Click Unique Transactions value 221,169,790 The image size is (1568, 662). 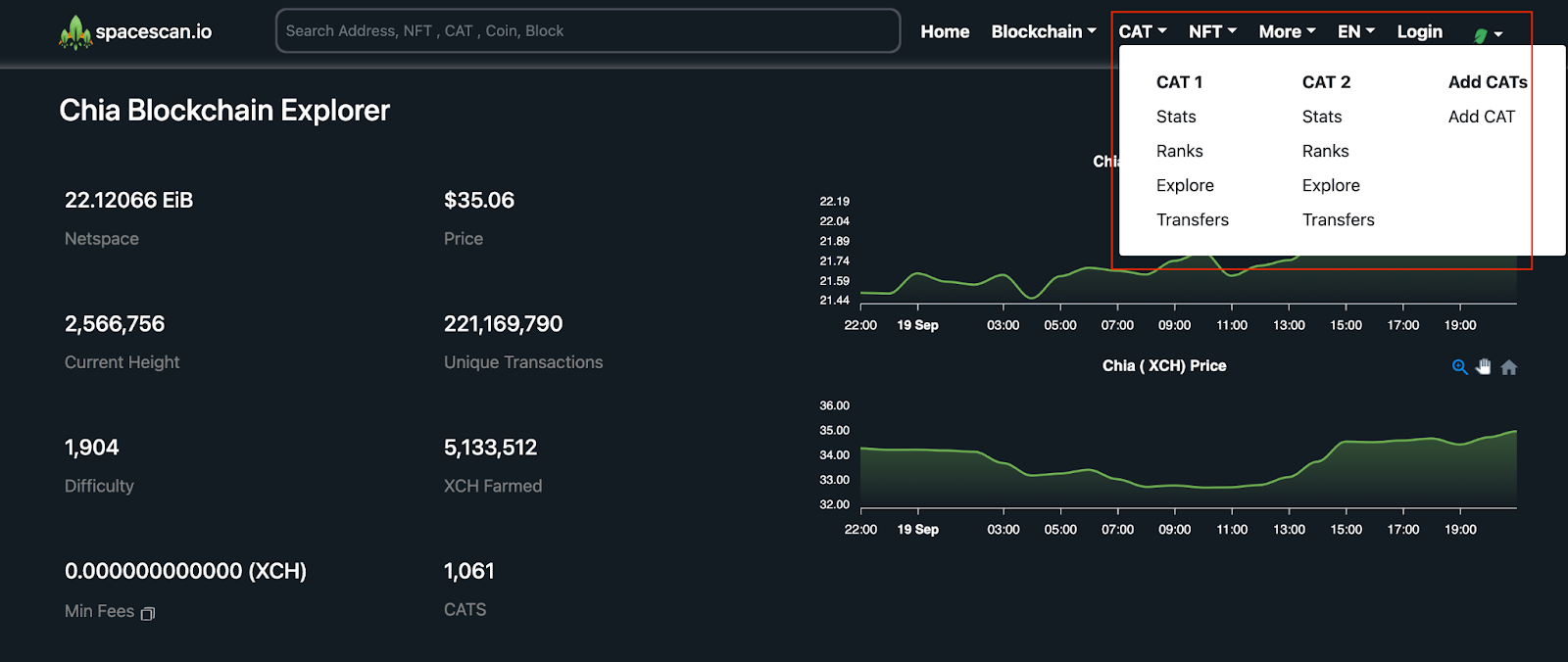[x=504, y=324]
